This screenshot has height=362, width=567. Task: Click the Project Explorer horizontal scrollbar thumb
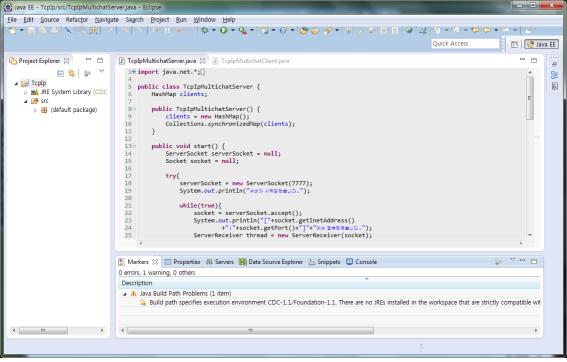[43, 331]
